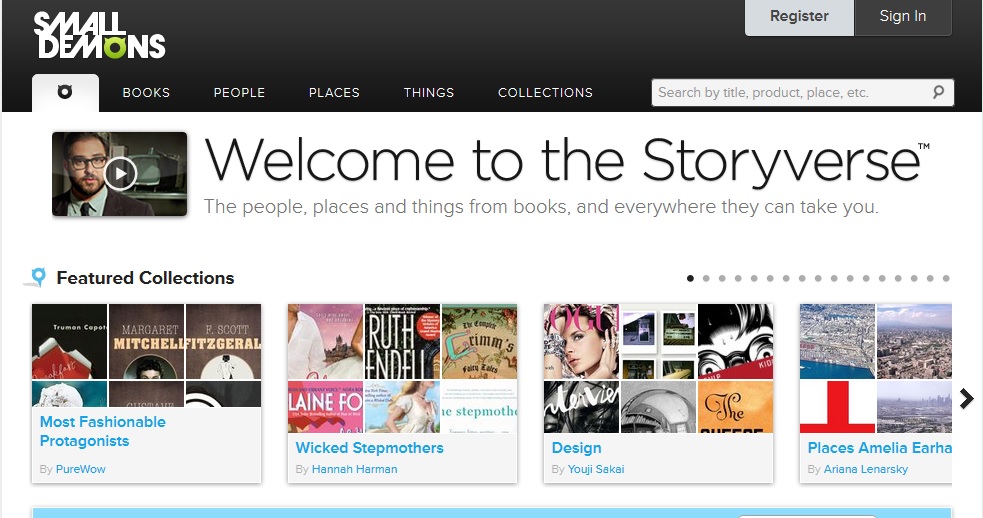The image size is (983, 518).
Task: Click the Margaret Mitchell book cover
Action: (x=147, y=341)
